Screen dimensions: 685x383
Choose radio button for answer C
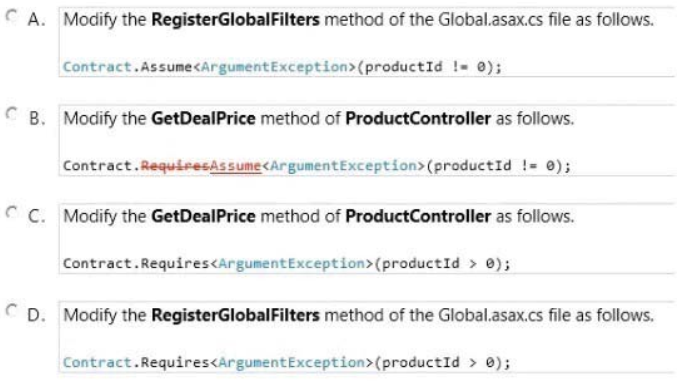[12, 212]
